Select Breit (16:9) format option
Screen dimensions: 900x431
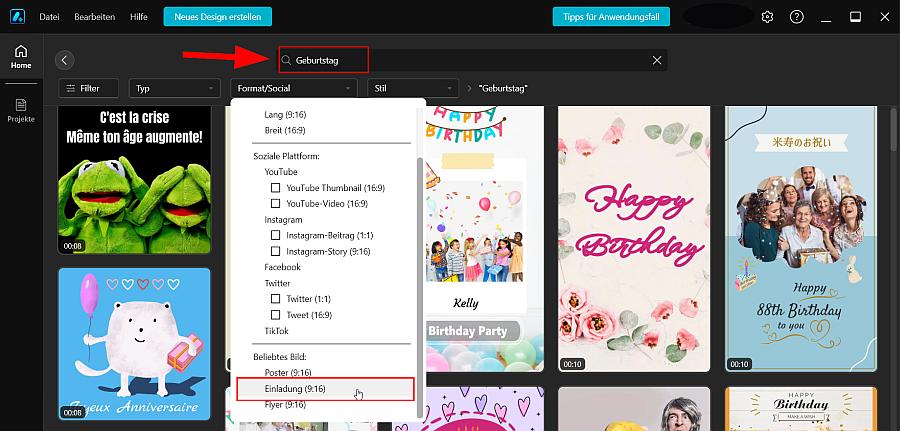pos(285,130)
